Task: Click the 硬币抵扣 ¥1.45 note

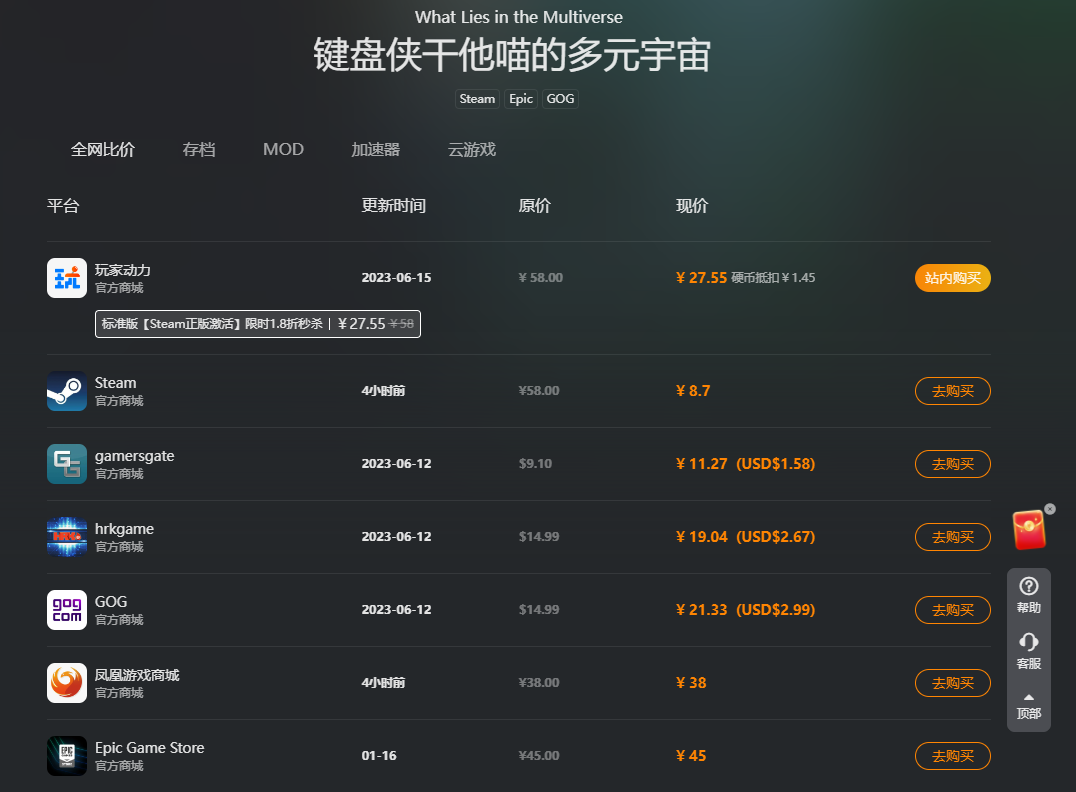Action: pos(773,278)
